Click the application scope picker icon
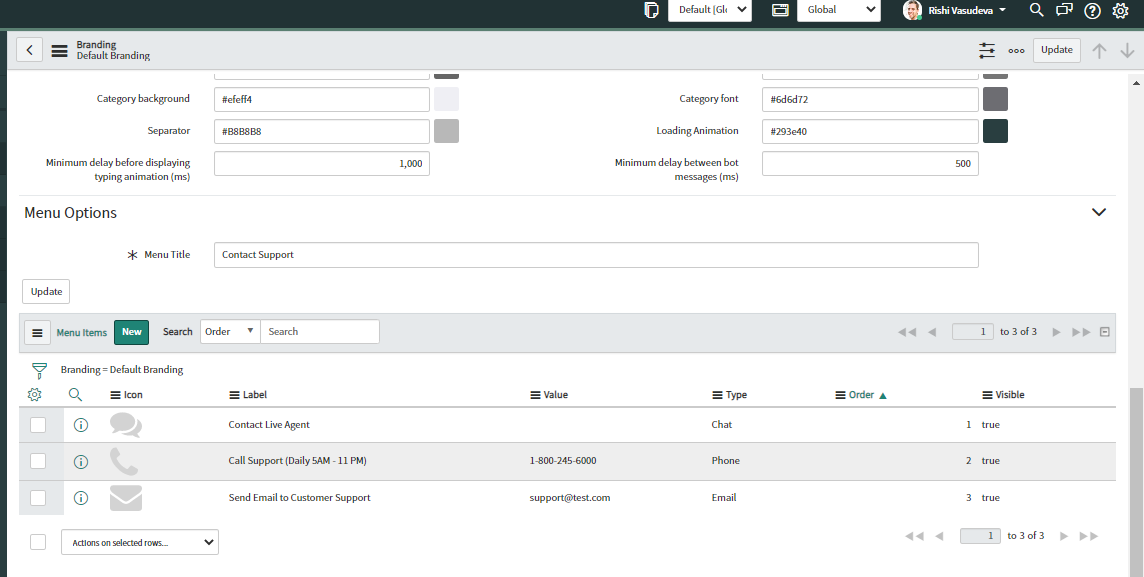 [780, 10]
